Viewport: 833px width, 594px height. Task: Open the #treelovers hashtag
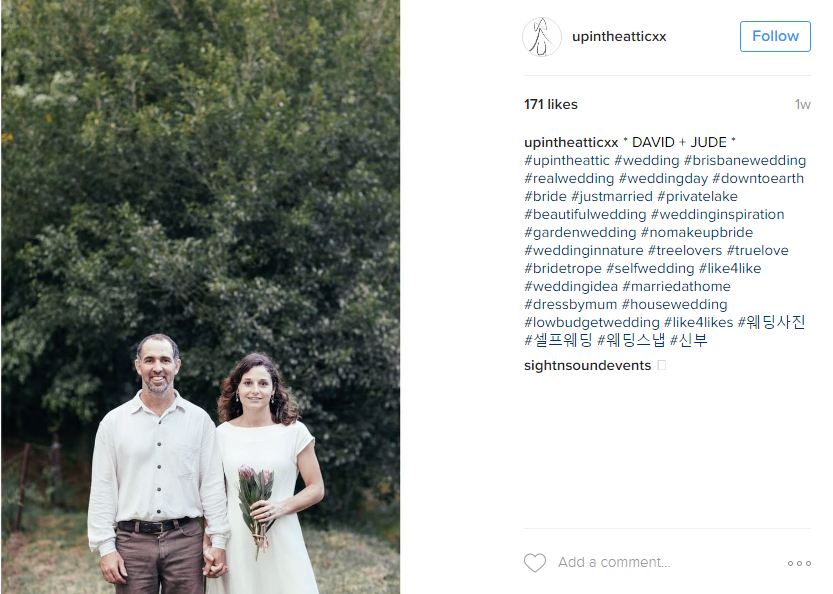pyautogui.click(x=685, y=250)
